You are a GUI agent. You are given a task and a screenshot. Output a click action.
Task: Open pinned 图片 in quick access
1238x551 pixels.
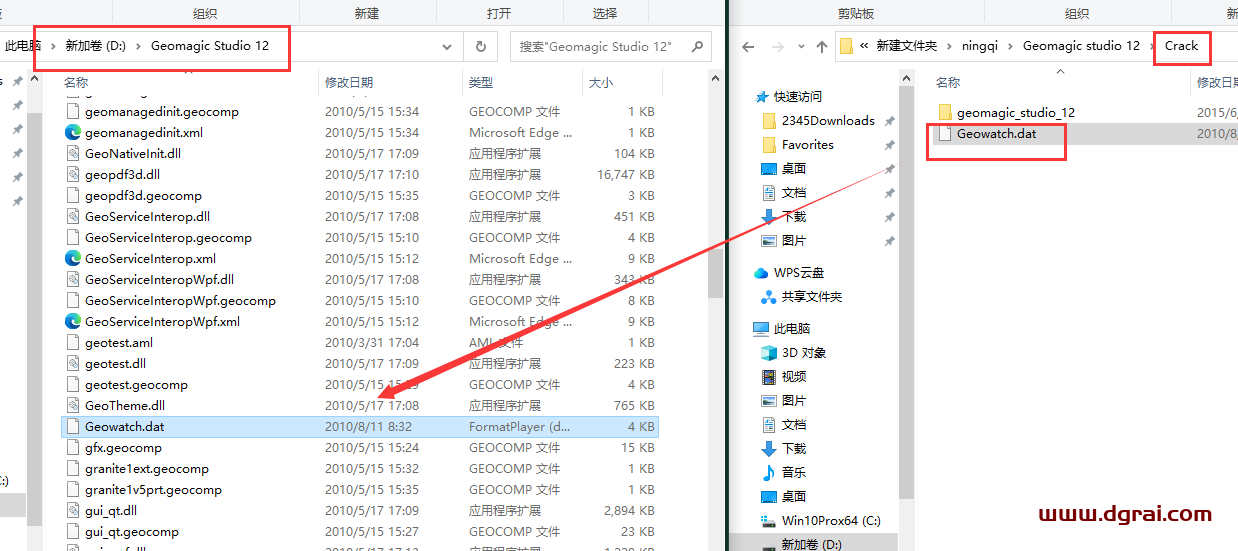tap(794, 240)
